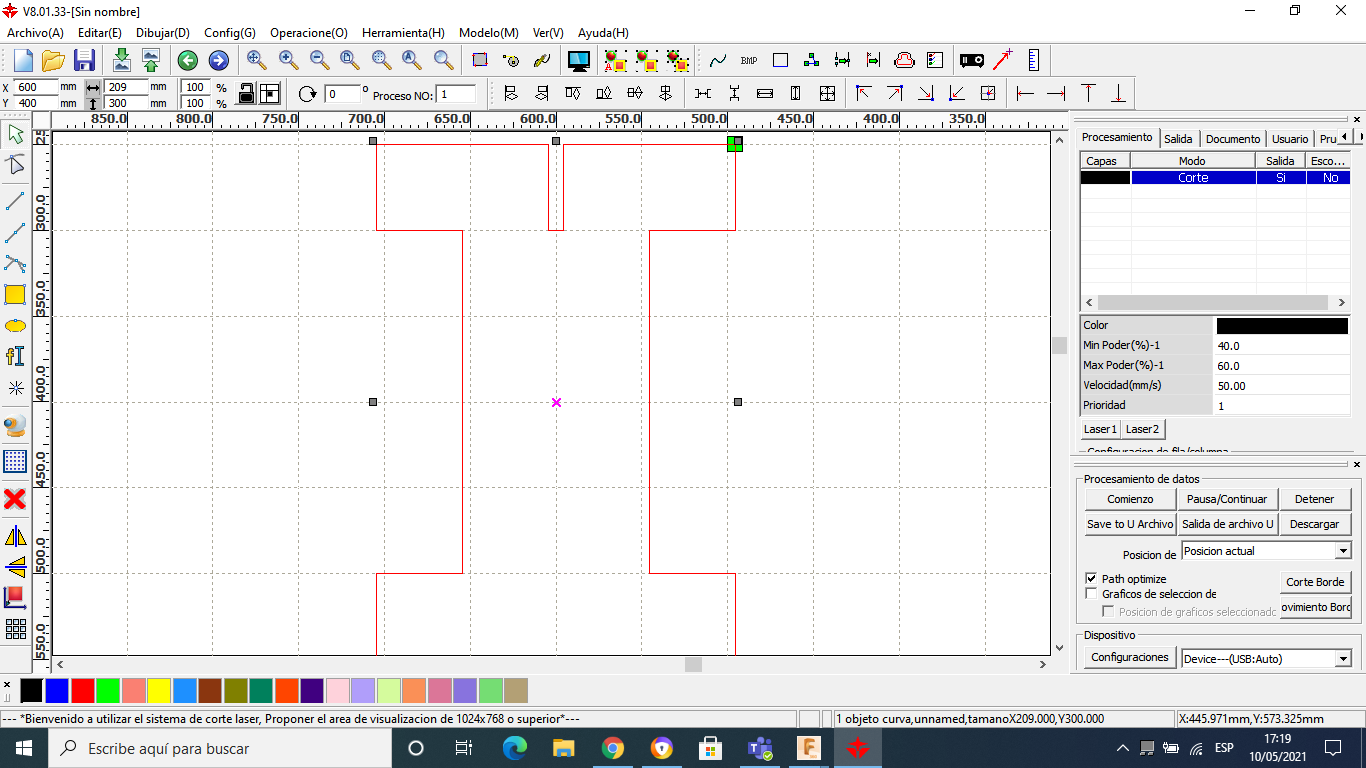Open the Archivo(A) menu
Image resolution: width=1366 pixels, height=768 pixels.
(x=35, y=33)
